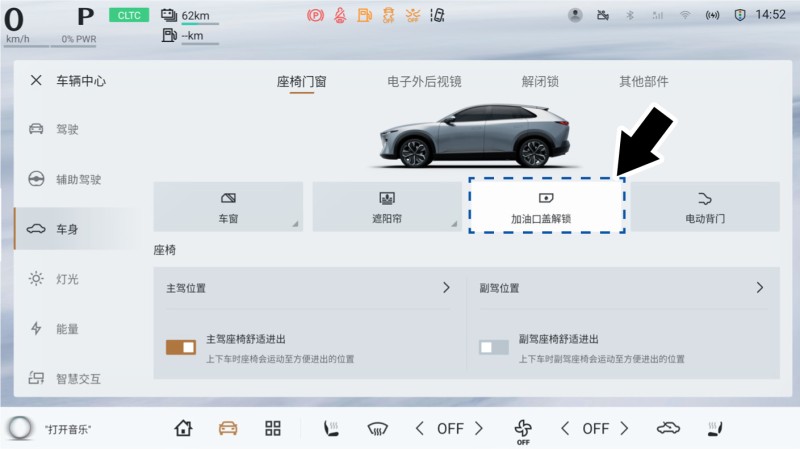Tap the security shield icon

point(740,15)
